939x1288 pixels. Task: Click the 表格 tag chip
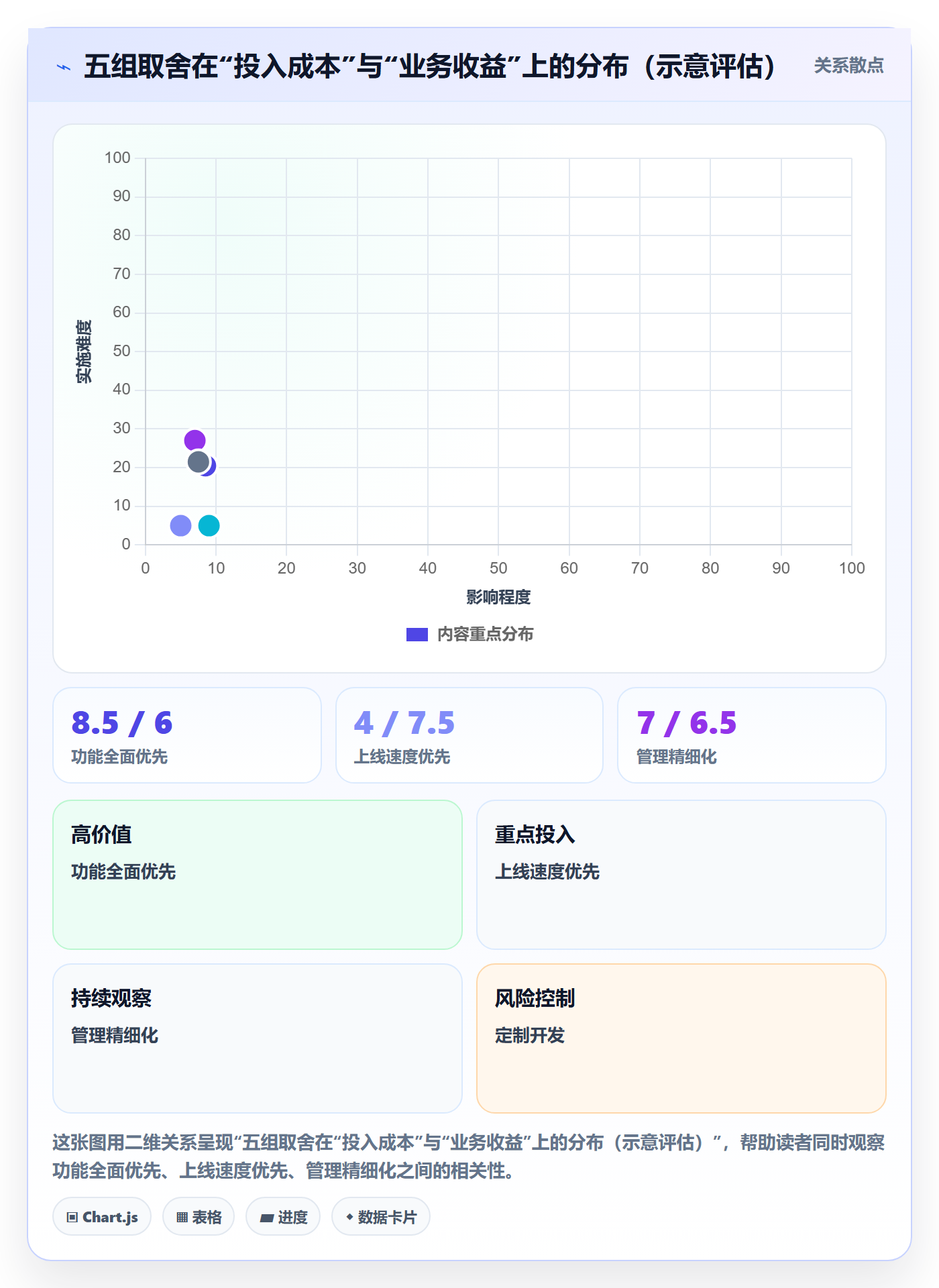(x=199, y=1217)
